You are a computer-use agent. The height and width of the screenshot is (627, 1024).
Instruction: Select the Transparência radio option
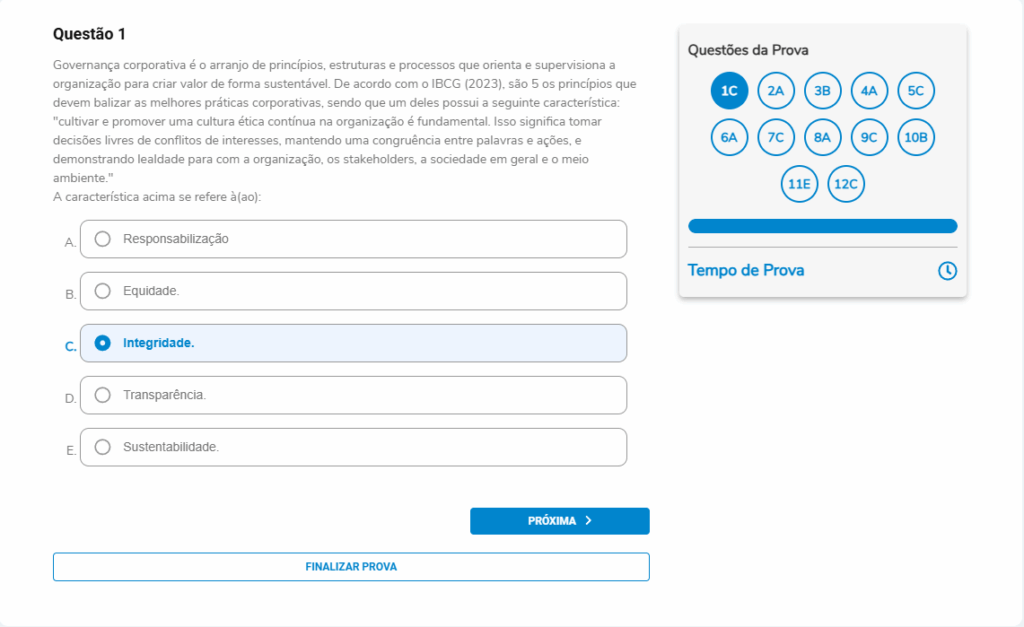coord(102,395)
